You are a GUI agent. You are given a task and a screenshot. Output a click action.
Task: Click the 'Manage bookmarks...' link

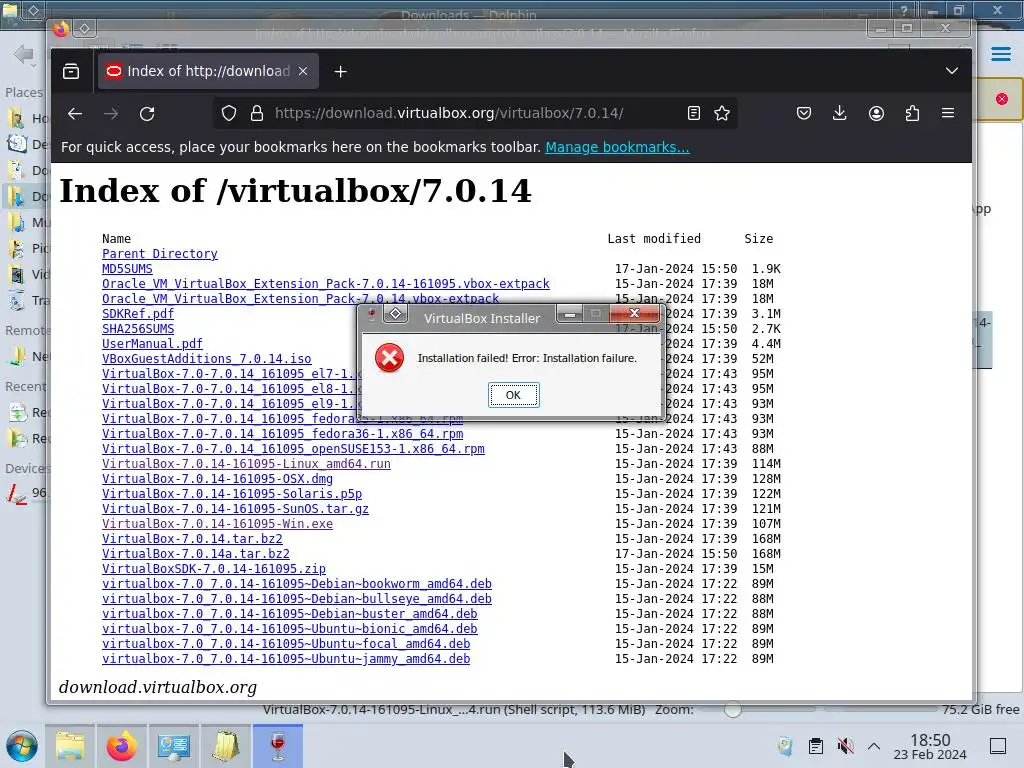click(617, 147)
